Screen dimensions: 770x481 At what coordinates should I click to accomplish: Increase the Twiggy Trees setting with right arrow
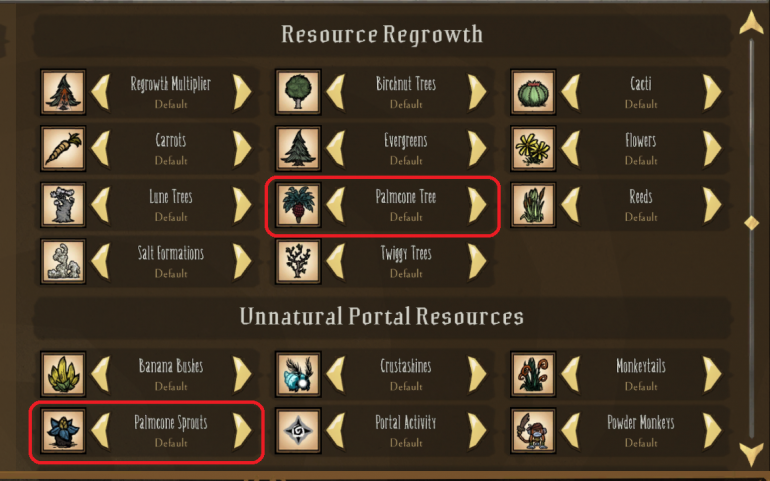[477, 261]
